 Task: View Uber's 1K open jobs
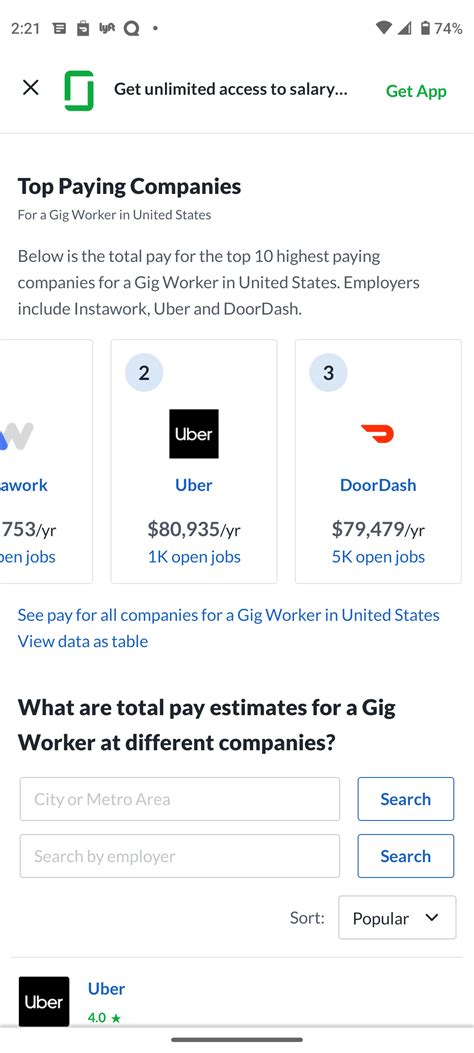point(194,557)
